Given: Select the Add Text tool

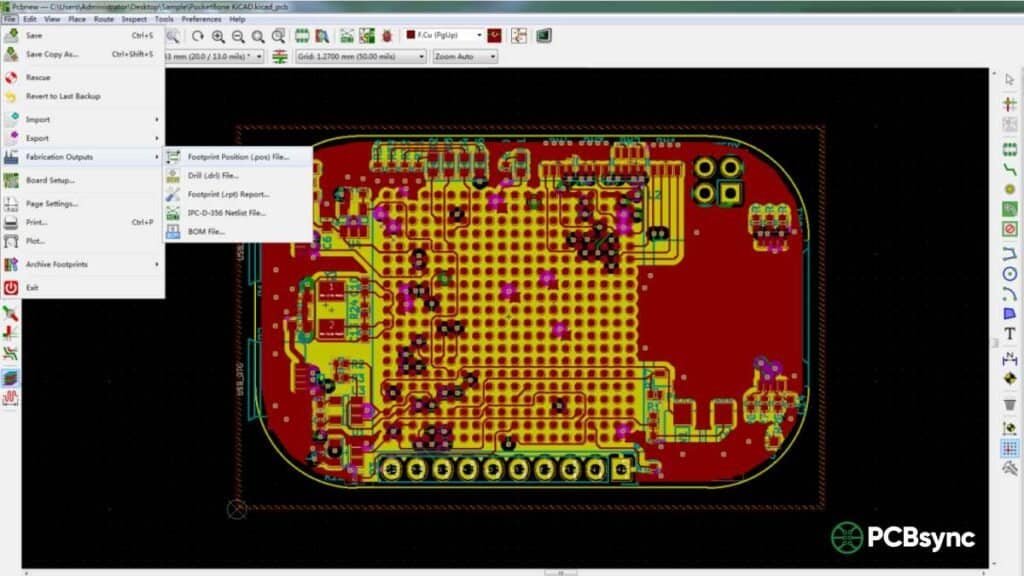Looking at the screenshot, I should coord(1010,334).
